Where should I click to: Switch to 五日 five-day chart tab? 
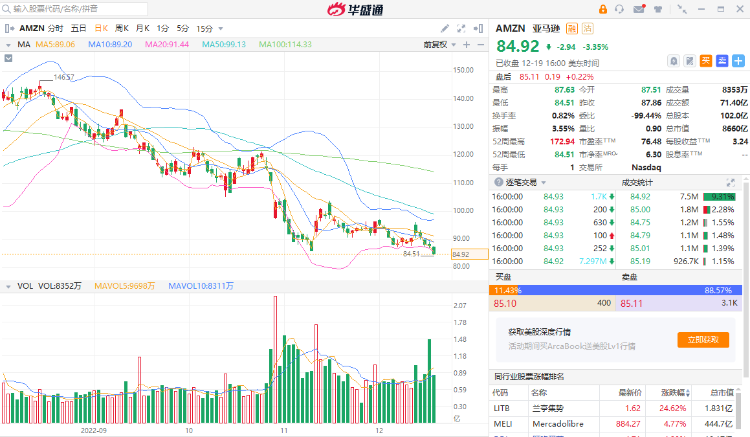click(78, 28)
